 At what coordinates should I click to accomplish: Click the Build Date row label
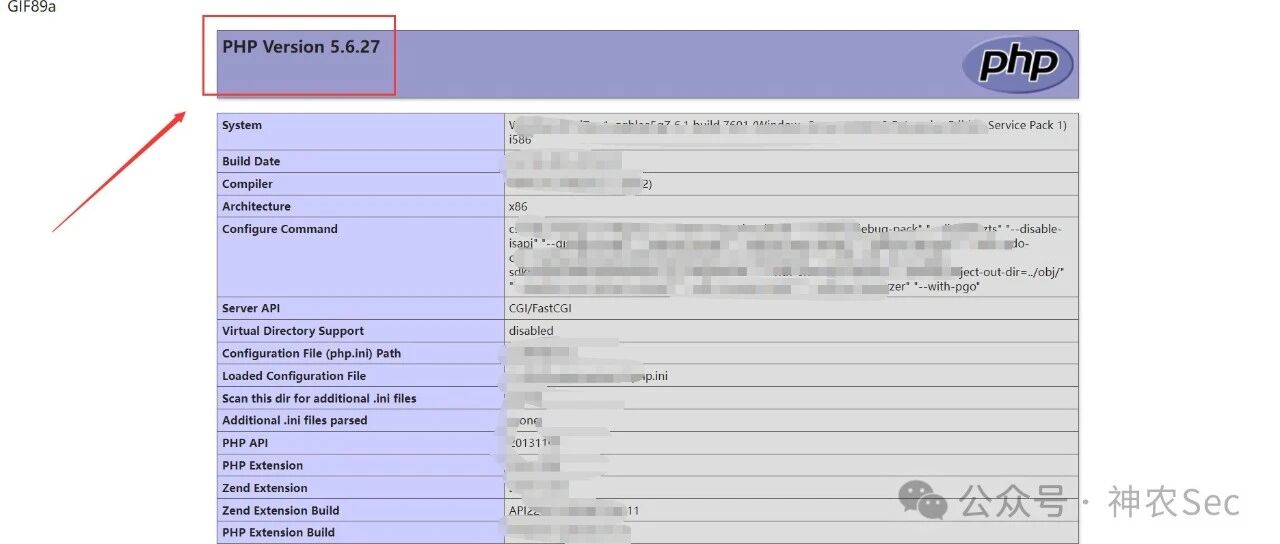251,161
